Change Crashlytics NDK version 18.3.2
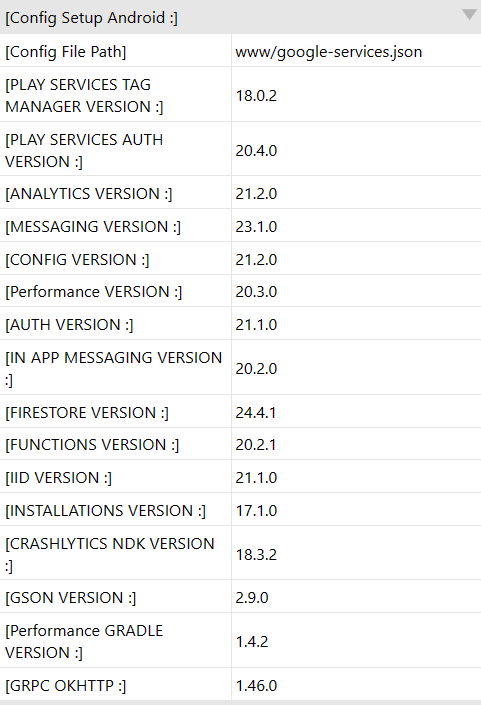Image resolution: width=481 pixels, height=705 pixels. tap(356, 554)
